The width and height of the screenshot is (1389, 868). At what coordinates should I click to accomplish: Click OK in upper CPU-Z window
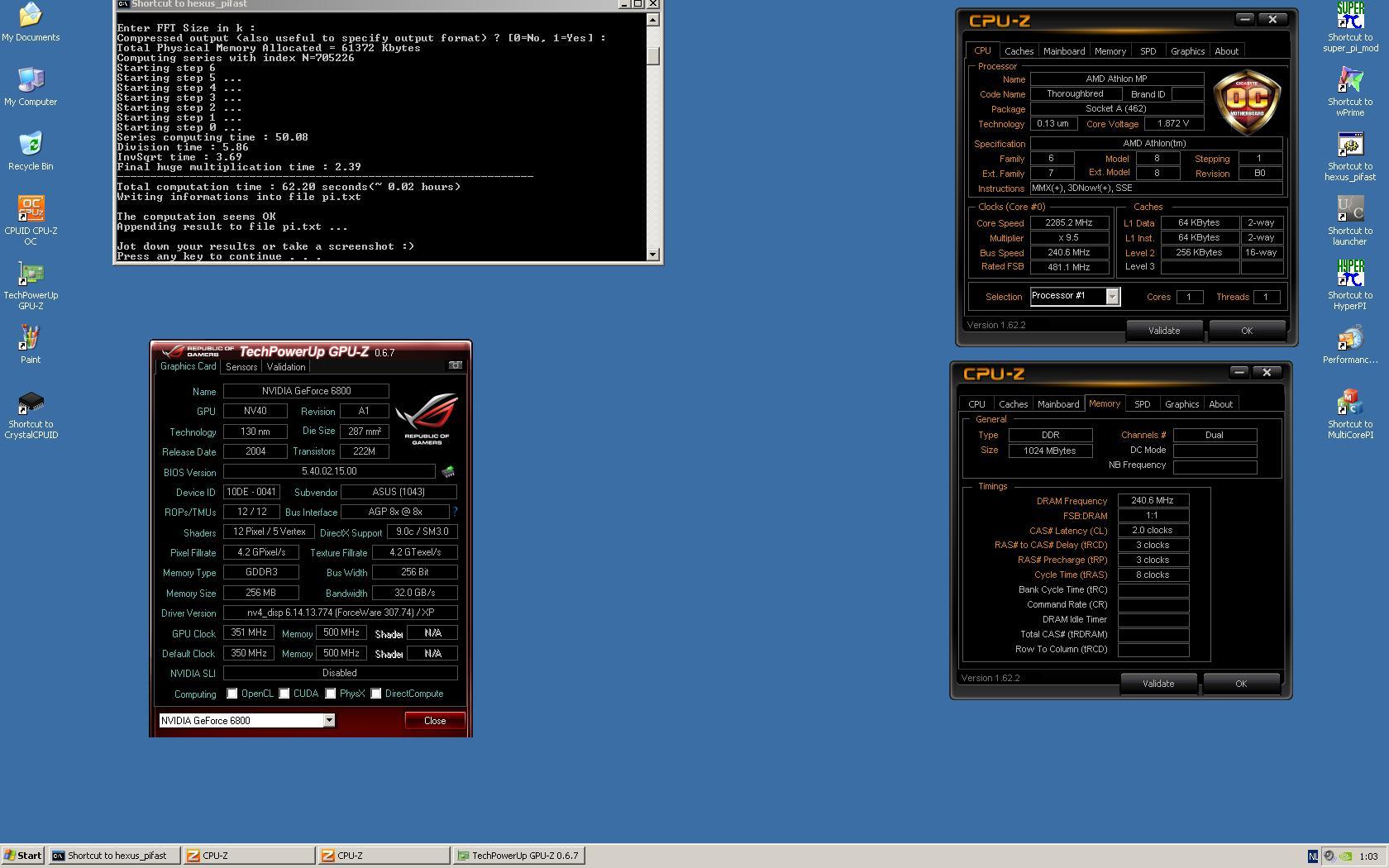click(1247, 331)
